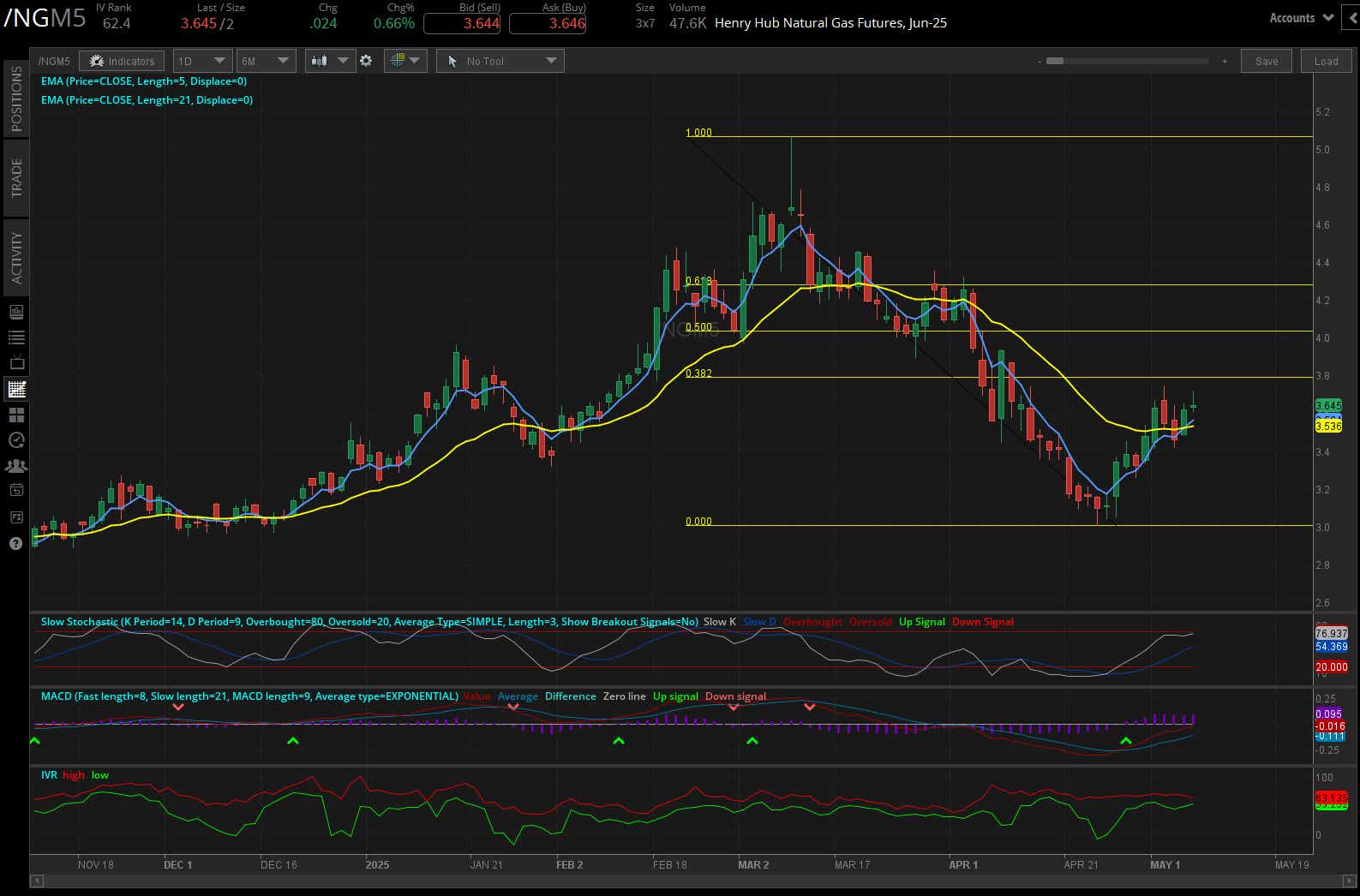Click the MACD study label
Screen dimensions: 1360x896
249,696
